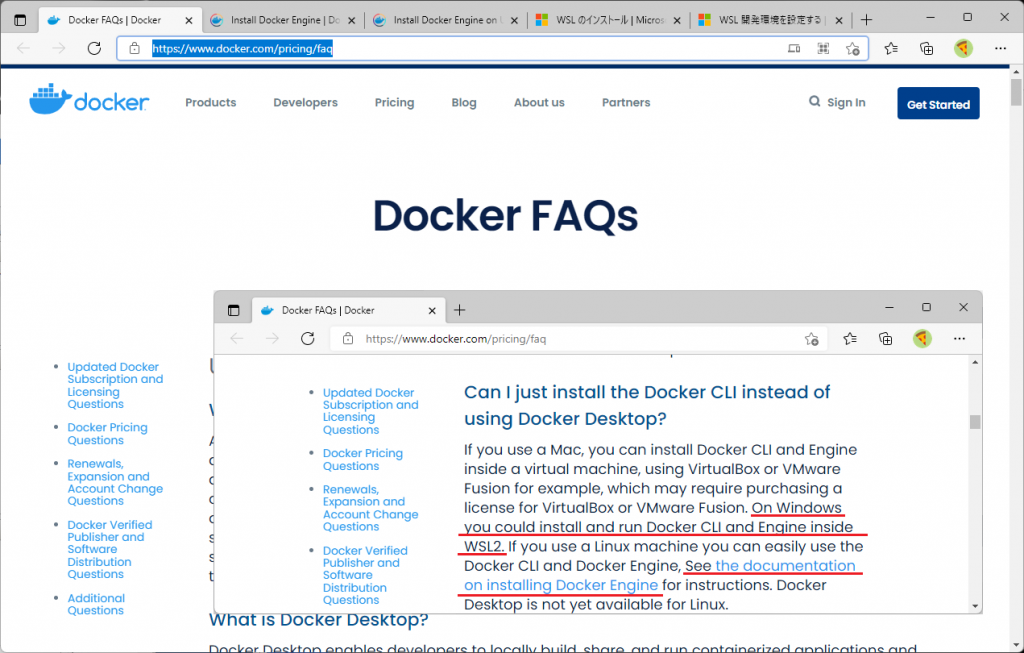The height and width of the screenshot is (653, 1024).
Task: Open a new tab in the inner browser window
Action: point(460,310)
